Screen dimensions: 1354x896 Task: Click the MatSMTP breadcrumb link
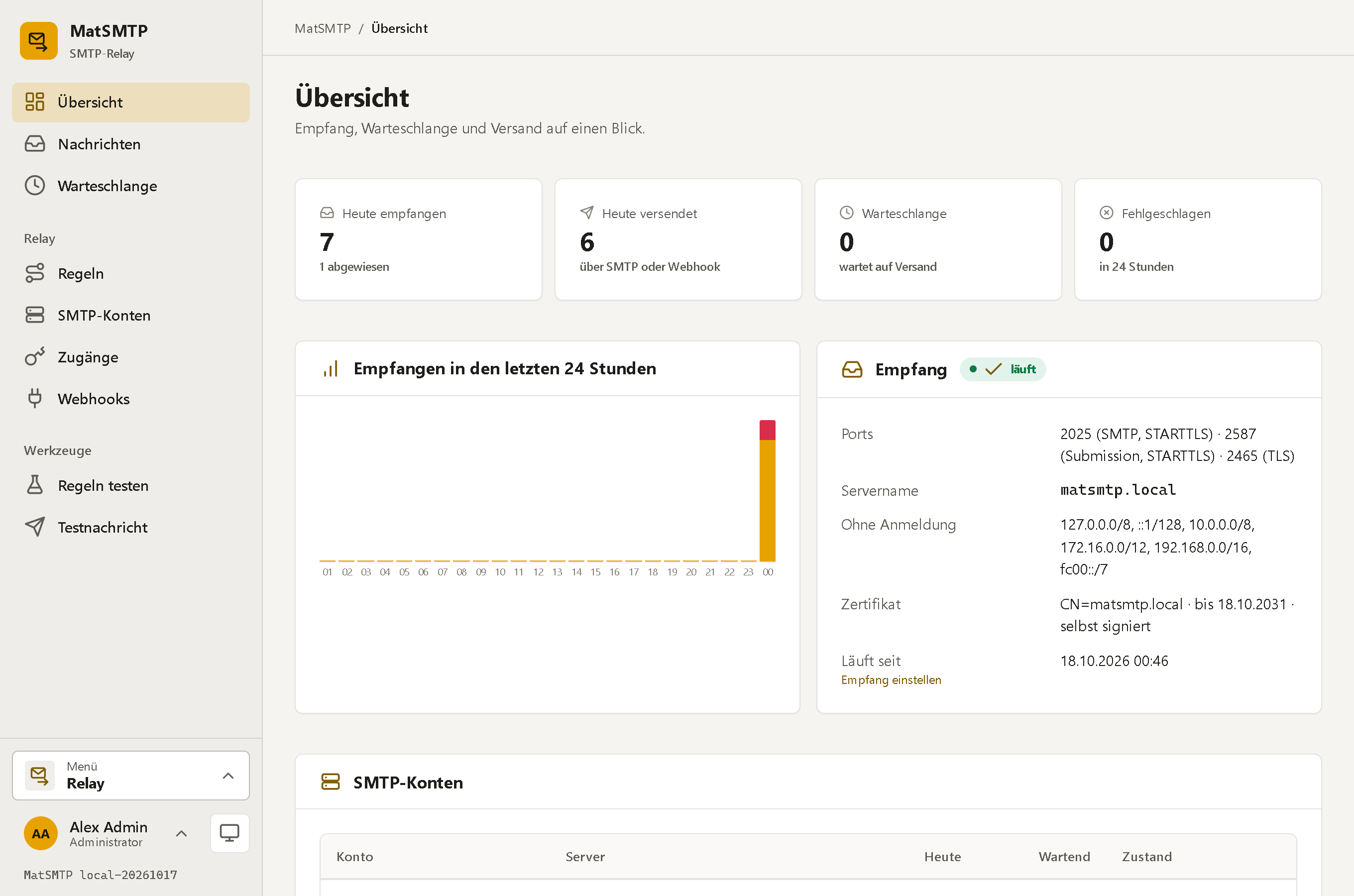coord(322,28)
